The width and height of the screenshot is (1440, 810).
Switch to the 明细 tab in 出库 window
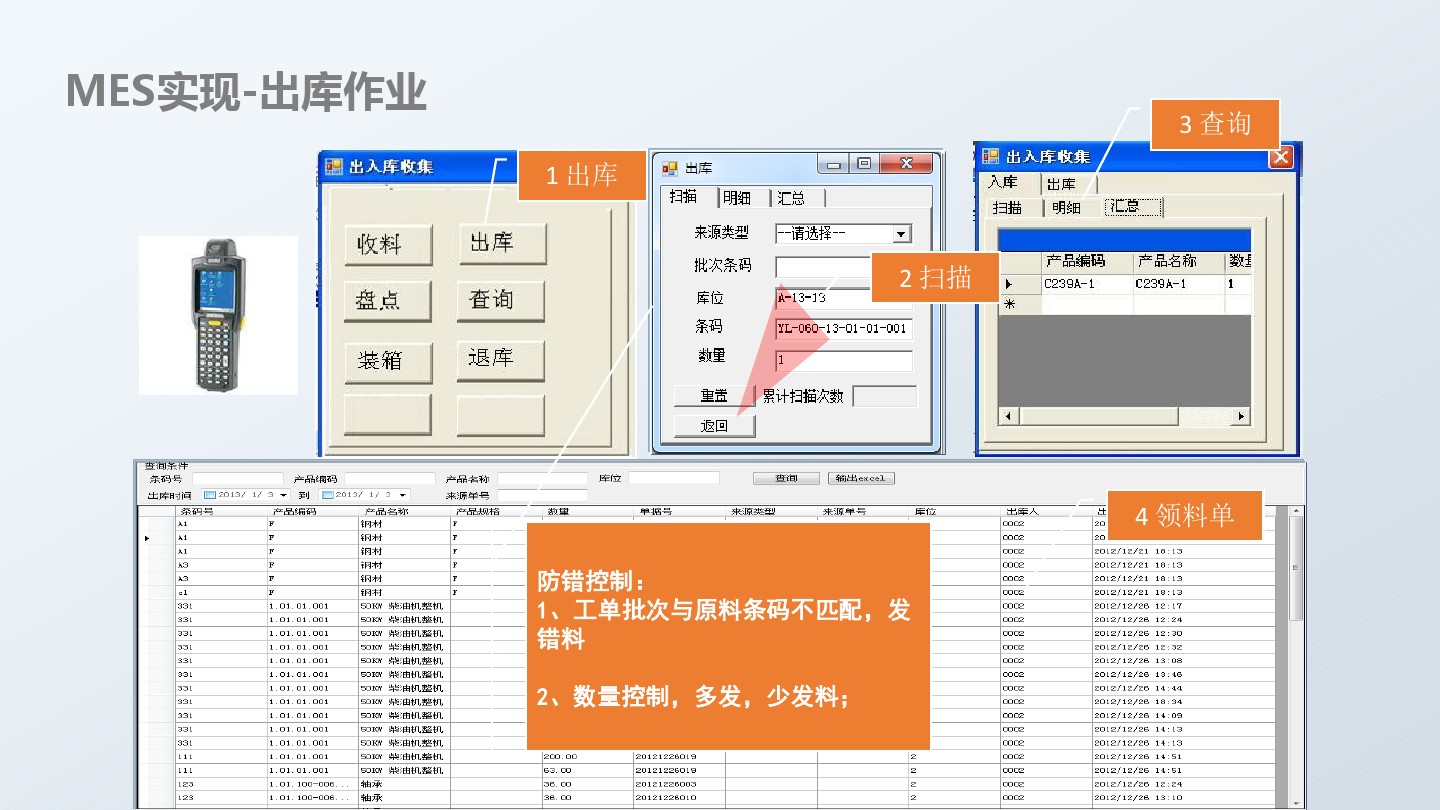click(738, 197)
